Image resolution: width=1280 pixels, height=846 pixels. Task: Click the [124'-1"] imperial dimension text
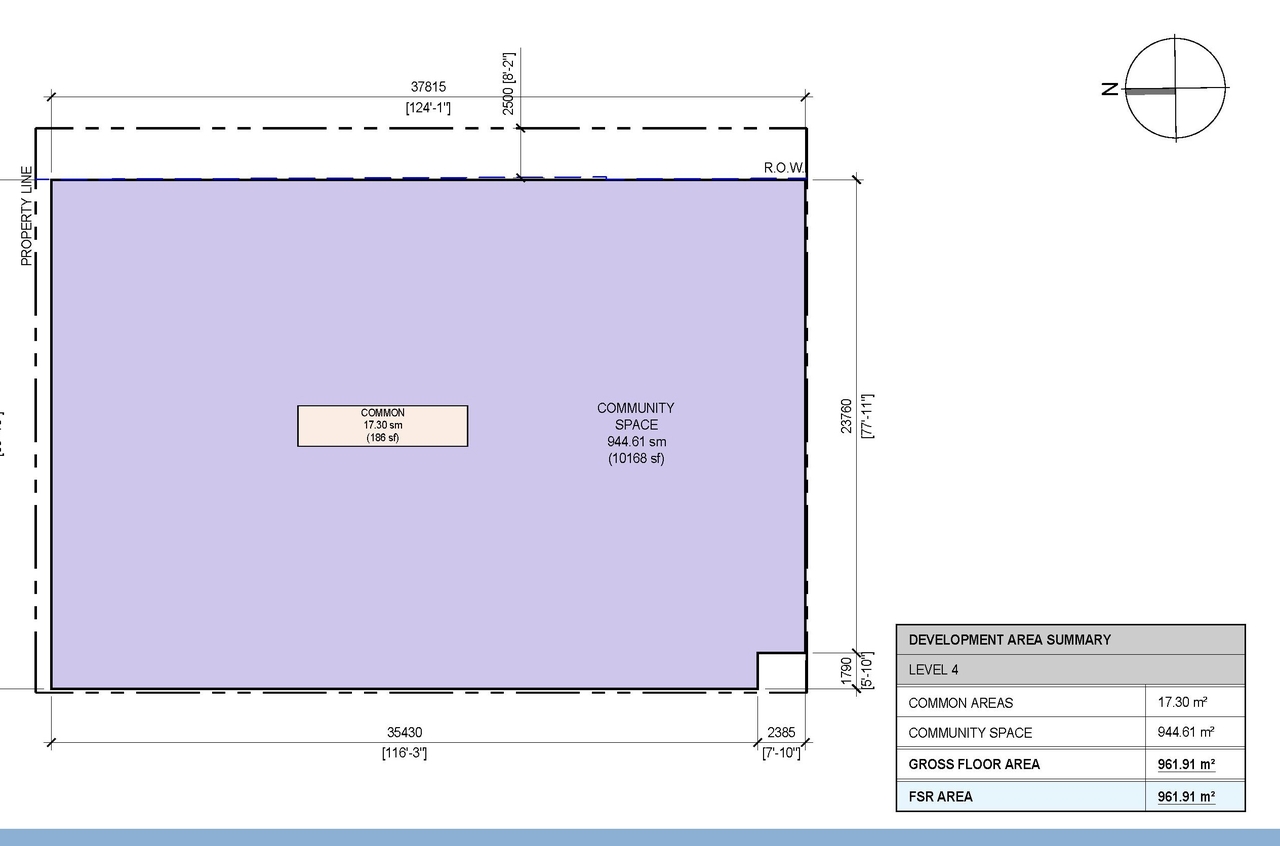pyautogui.click(x=428, y=107)
